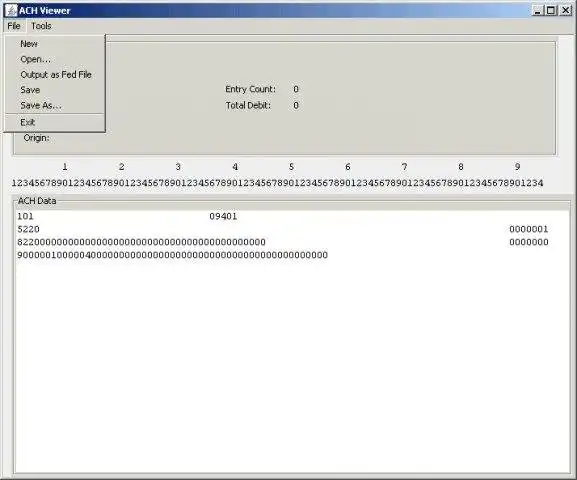Click the column ruler digit string
Viewport: 577px width, 480px height.
277,183
